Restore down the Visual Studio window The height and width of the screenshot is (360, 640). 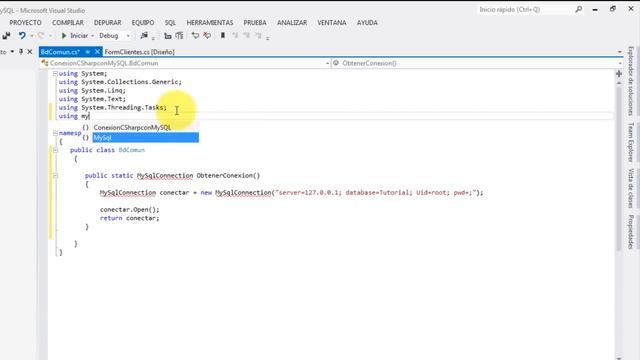[x=613, y=9]
